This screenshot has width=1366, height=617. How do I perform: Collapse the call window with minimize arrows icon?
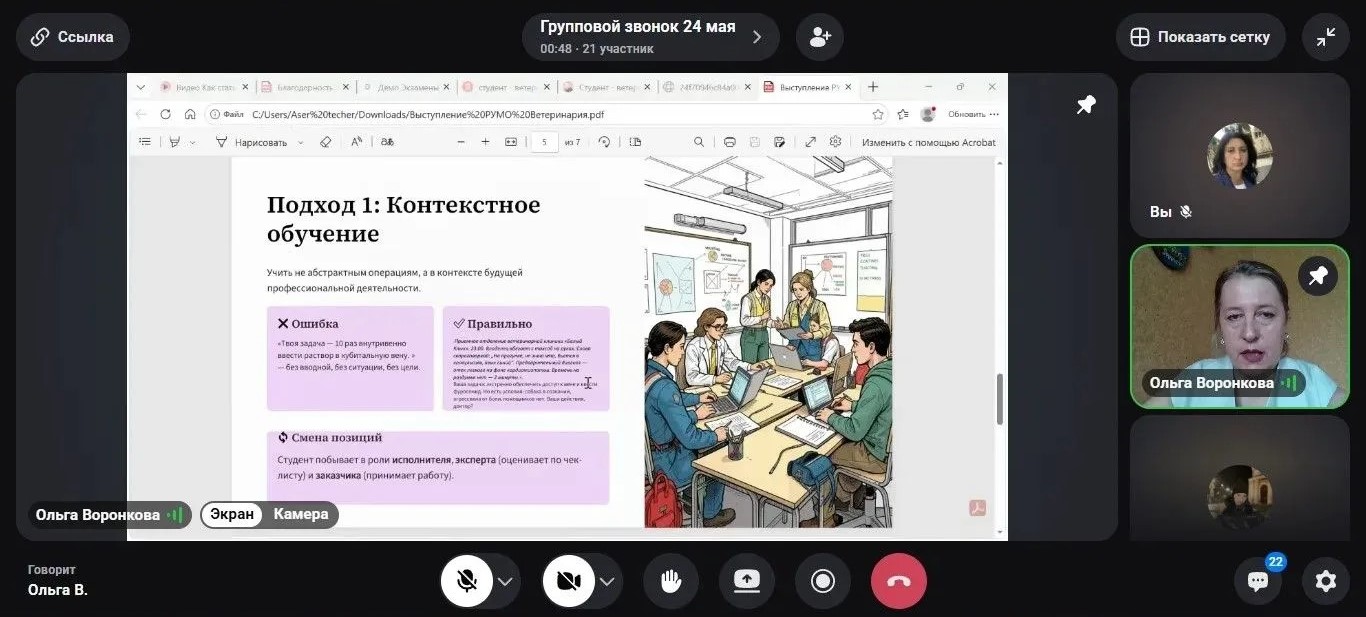click(x=1326, y=37)
